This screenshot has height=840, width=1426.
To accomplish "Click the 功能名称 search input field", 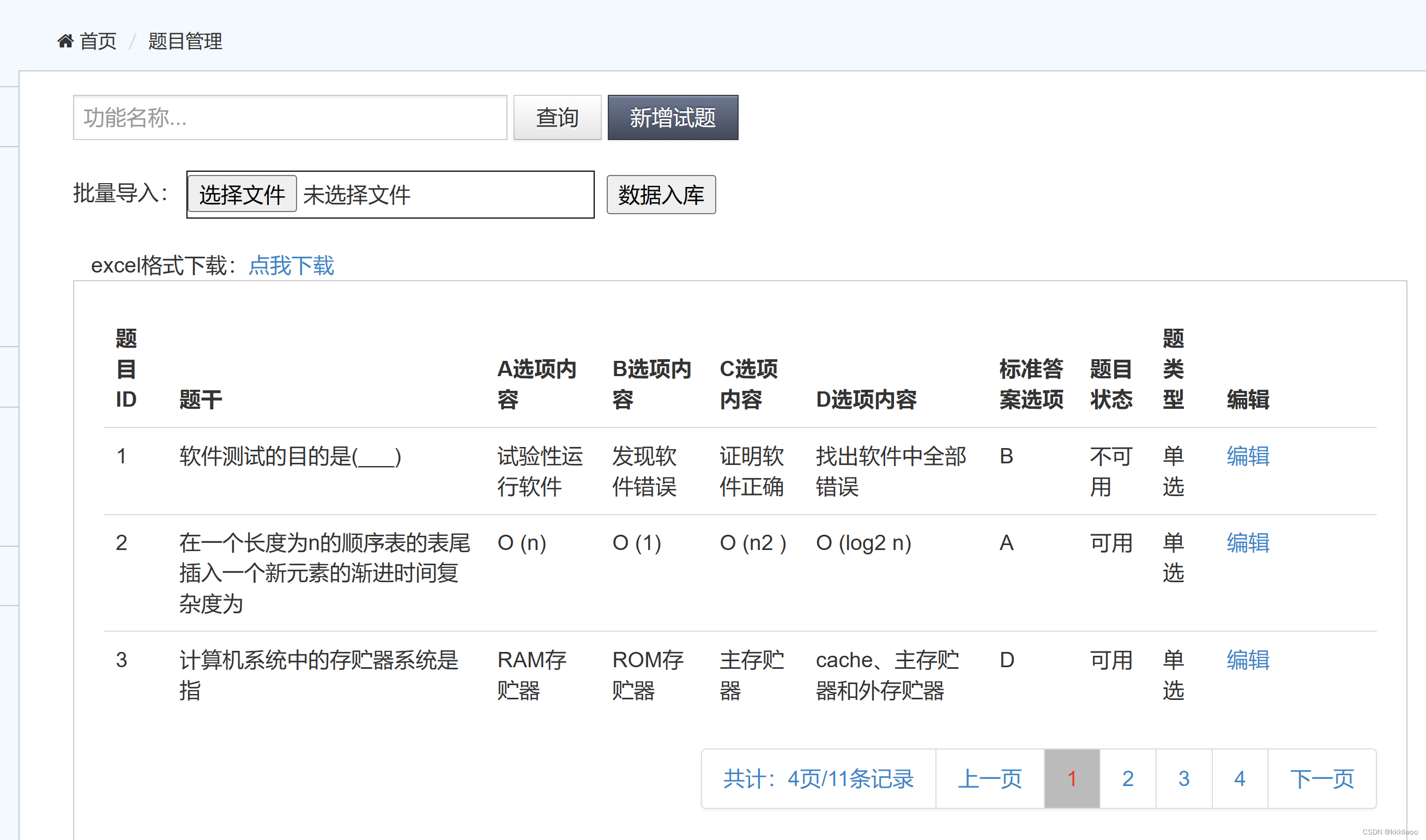I will point(290,117).
